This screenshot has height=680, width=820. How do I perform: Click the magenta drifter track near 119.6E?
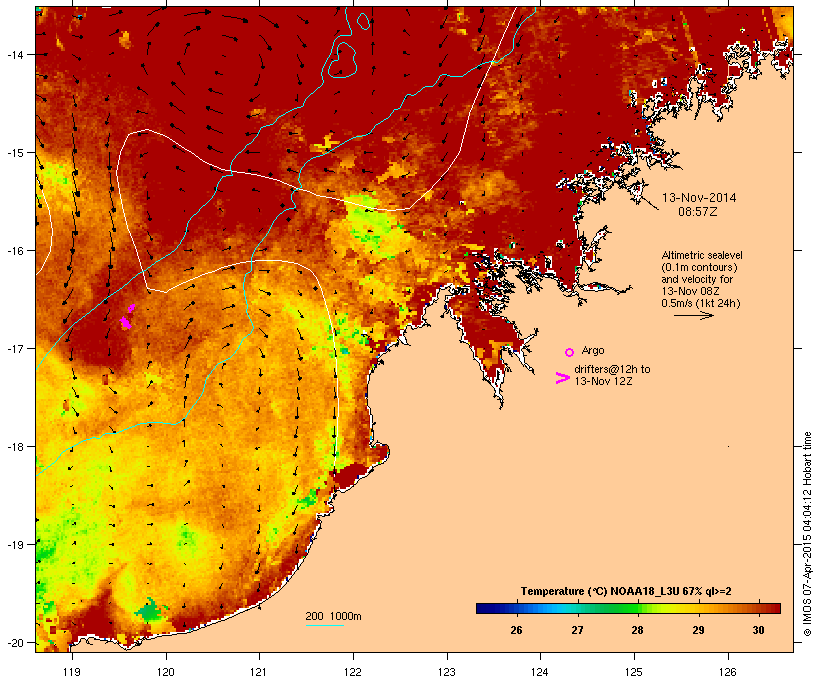127,317
